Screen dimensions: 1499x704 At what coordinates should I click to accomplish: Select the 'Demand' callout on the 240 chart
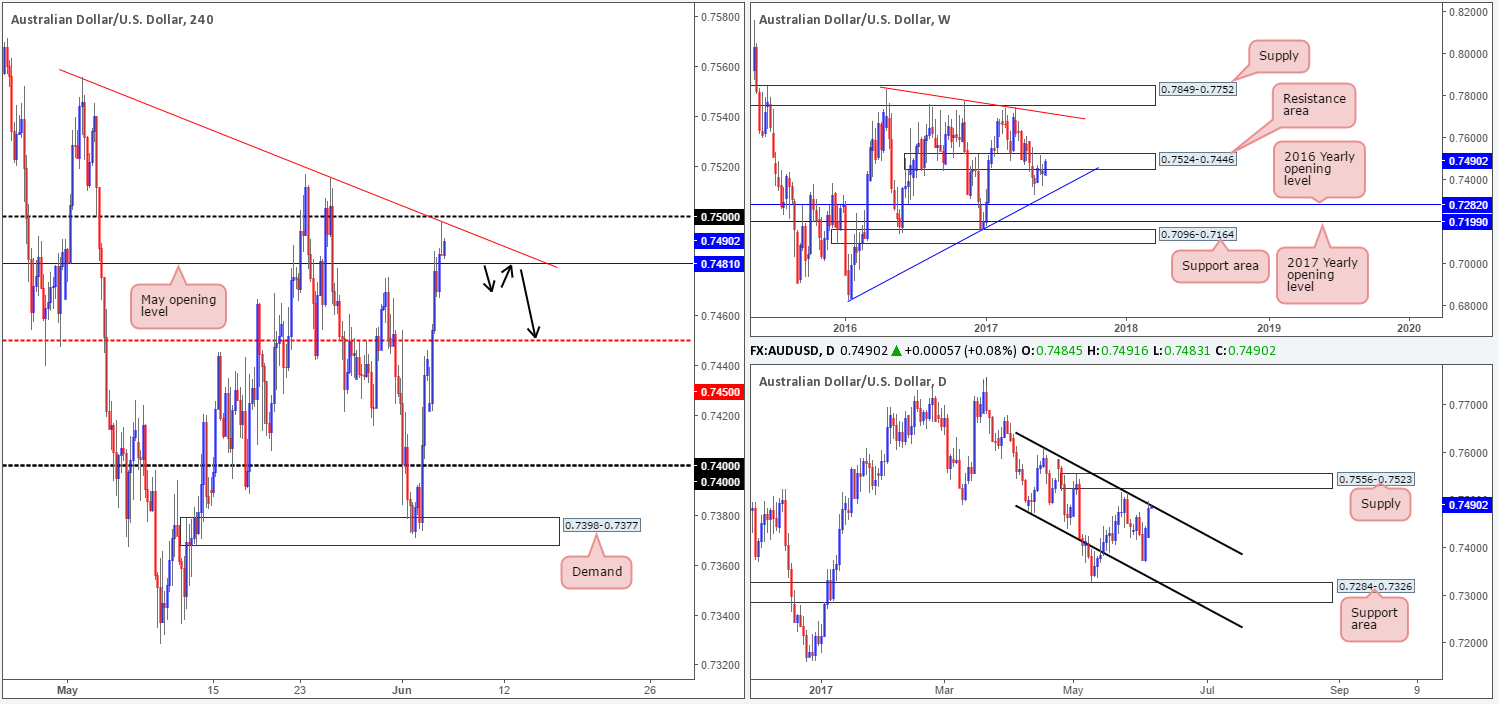(597, 572)
